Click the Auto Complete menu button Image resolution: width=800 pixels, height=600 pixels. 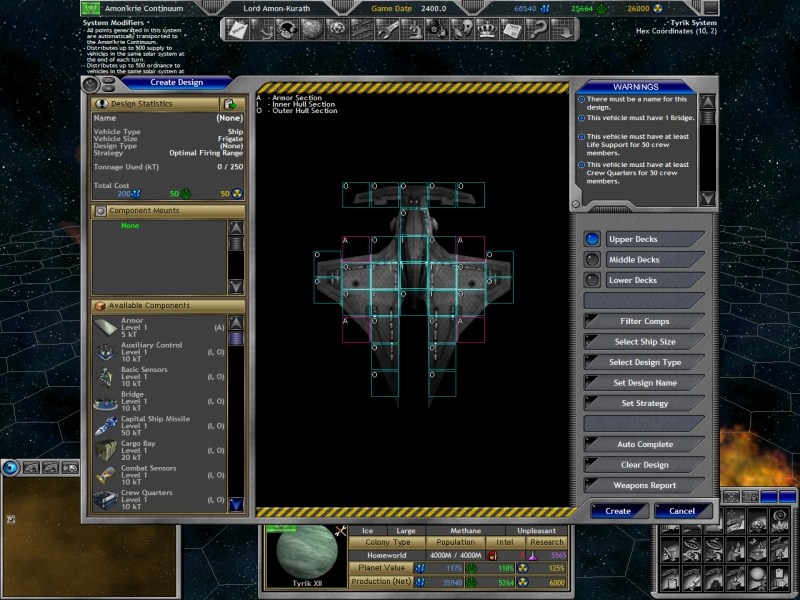coord(644,444)
